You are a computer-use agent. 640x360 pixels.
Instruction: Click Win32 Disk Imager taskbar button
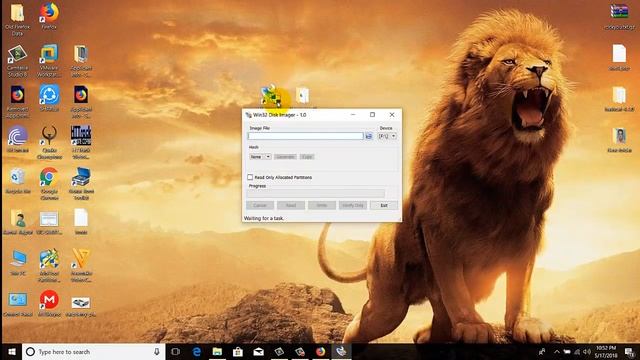point(341,351)
